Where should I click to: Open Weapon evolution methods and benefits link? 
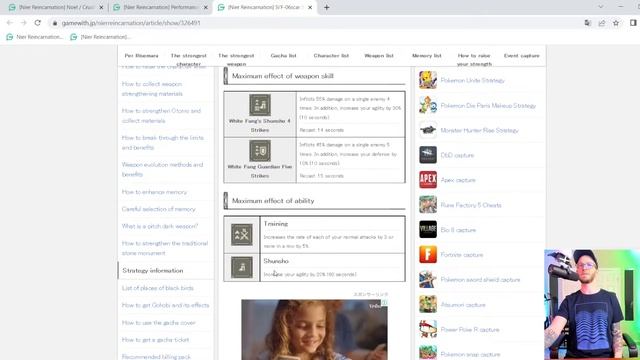pos(162,169)
